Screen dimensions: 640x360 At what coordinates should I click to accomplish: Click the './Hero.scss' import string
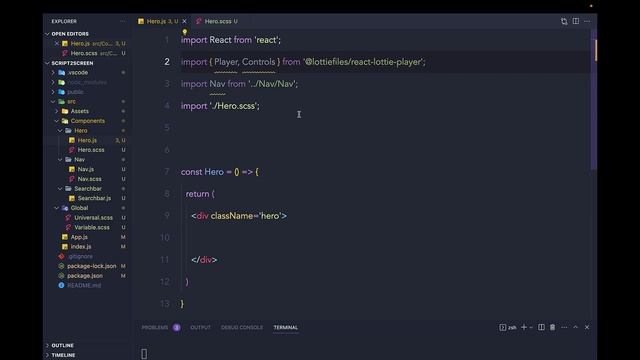click(x=233, y=106)
